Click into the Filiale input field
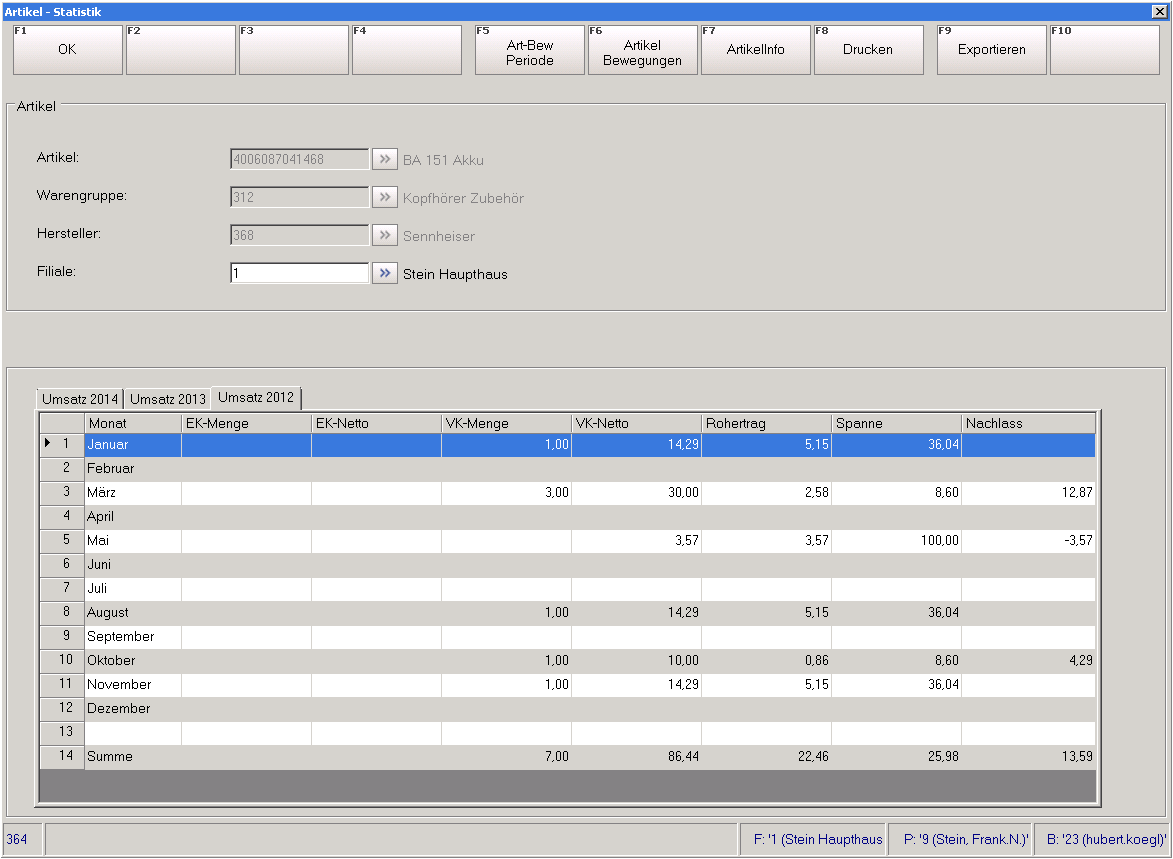 click(299, 273)
